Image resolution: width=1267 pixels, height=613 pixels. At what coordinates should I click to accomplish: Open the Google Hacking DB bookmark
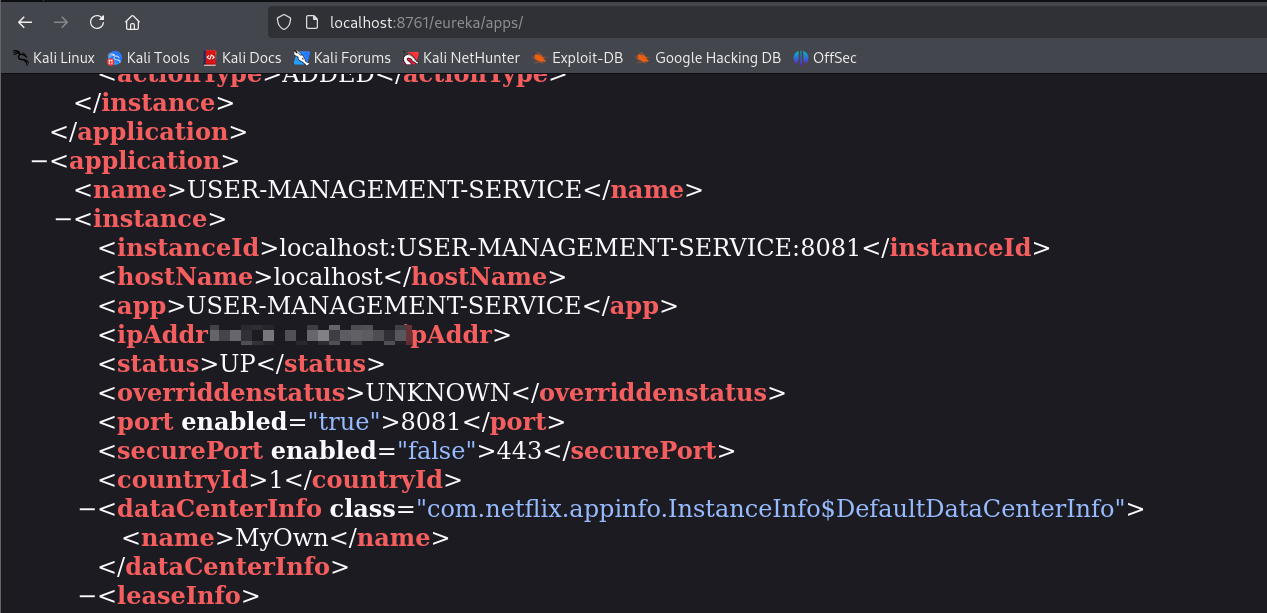click(x=708, y=58)
